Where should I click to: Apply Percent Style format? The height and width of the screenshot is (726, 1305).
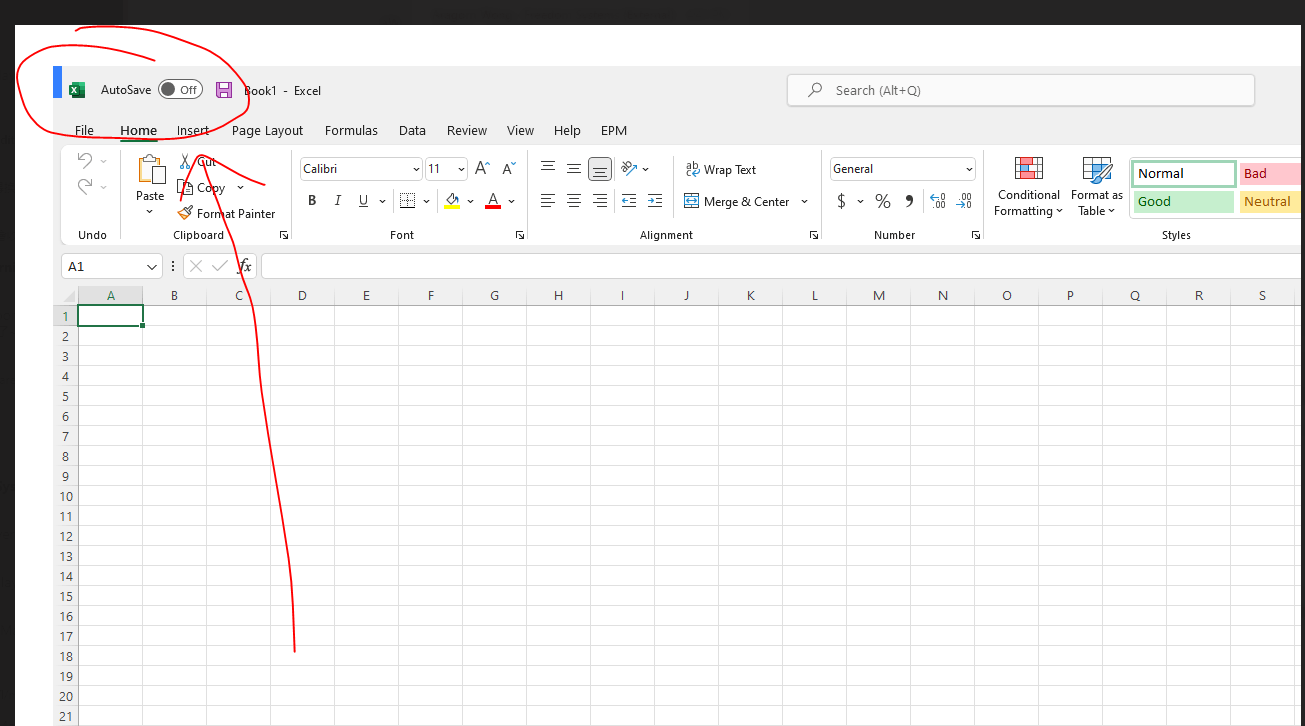[883, 201]
